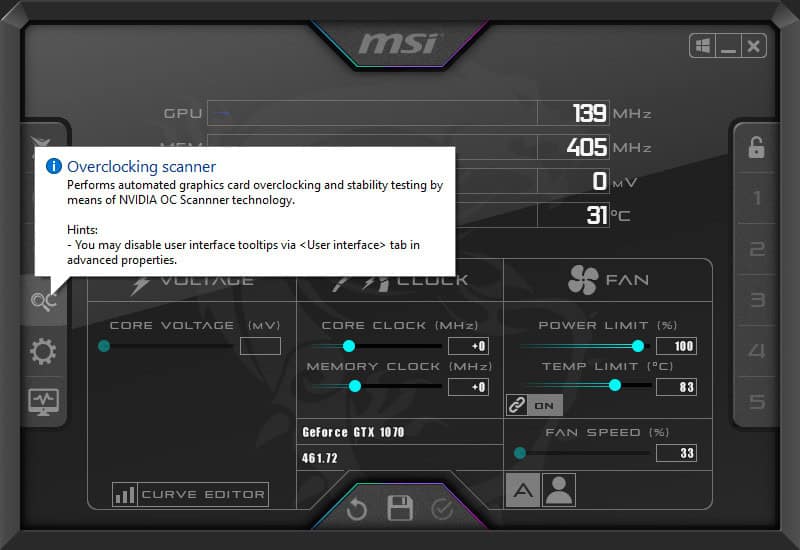Select profile slot 2
The image size is (800, 550).
(x=757, y=249)
